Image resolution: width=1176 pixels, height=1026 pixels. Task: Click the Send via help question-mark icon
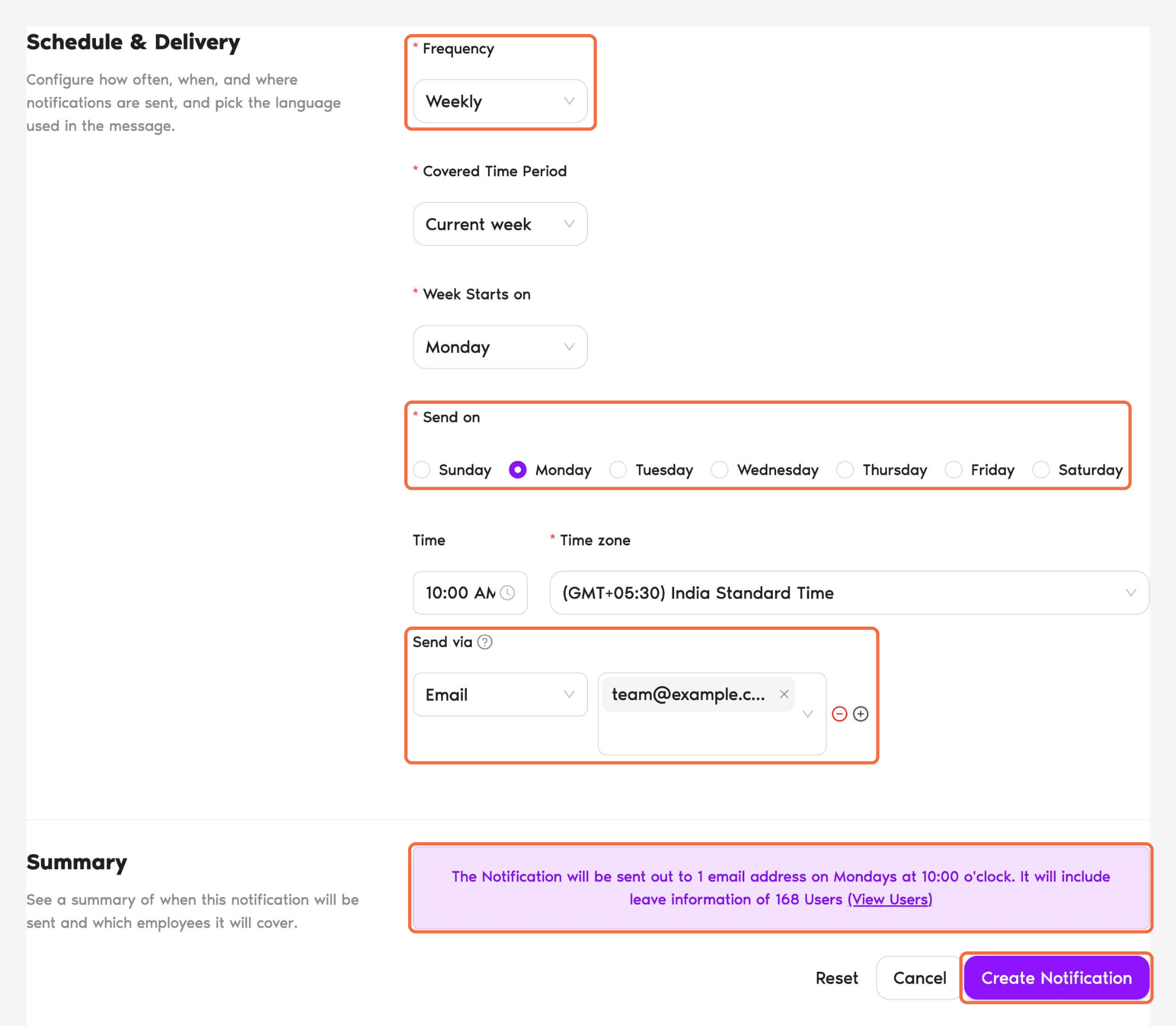pos(485,642)
